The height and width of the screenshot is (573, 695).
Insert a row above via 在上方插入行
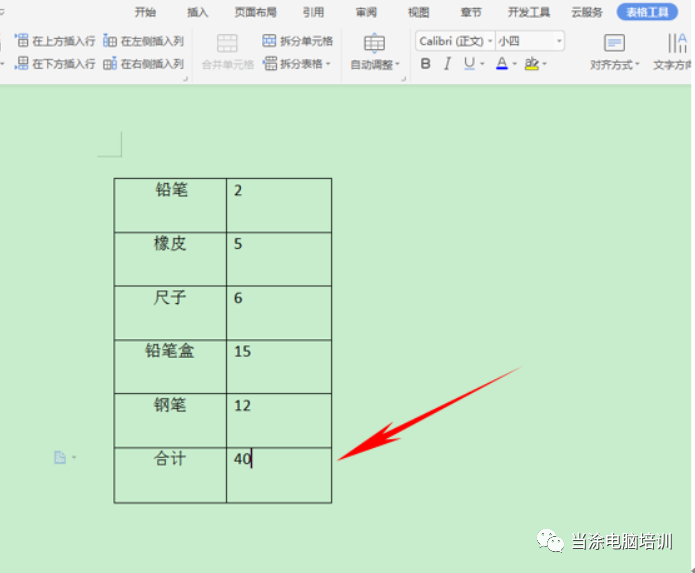click(55, 41)
